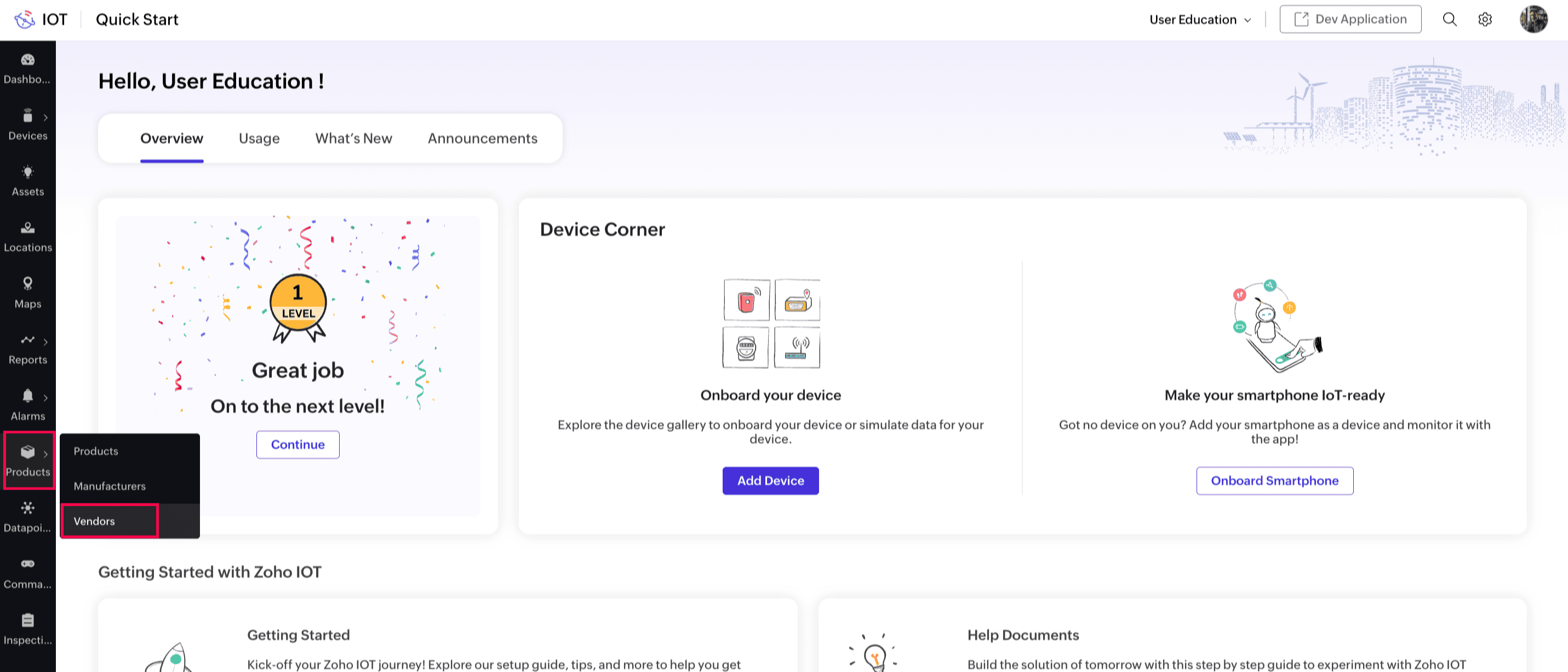
Task: Switch to the Usage tab
Action: click(259, 138)
